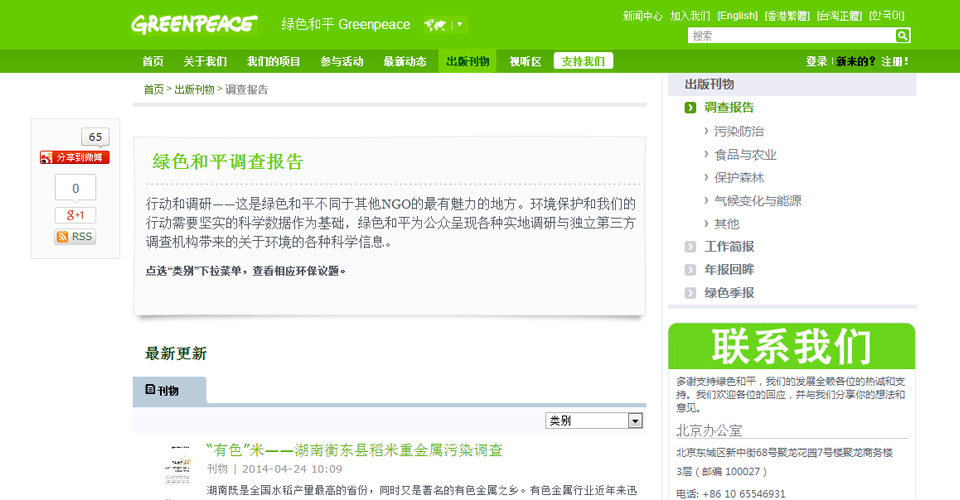960x500 pixels.
Task: Open the 新闻中心 top link
Action: point(642,16)
